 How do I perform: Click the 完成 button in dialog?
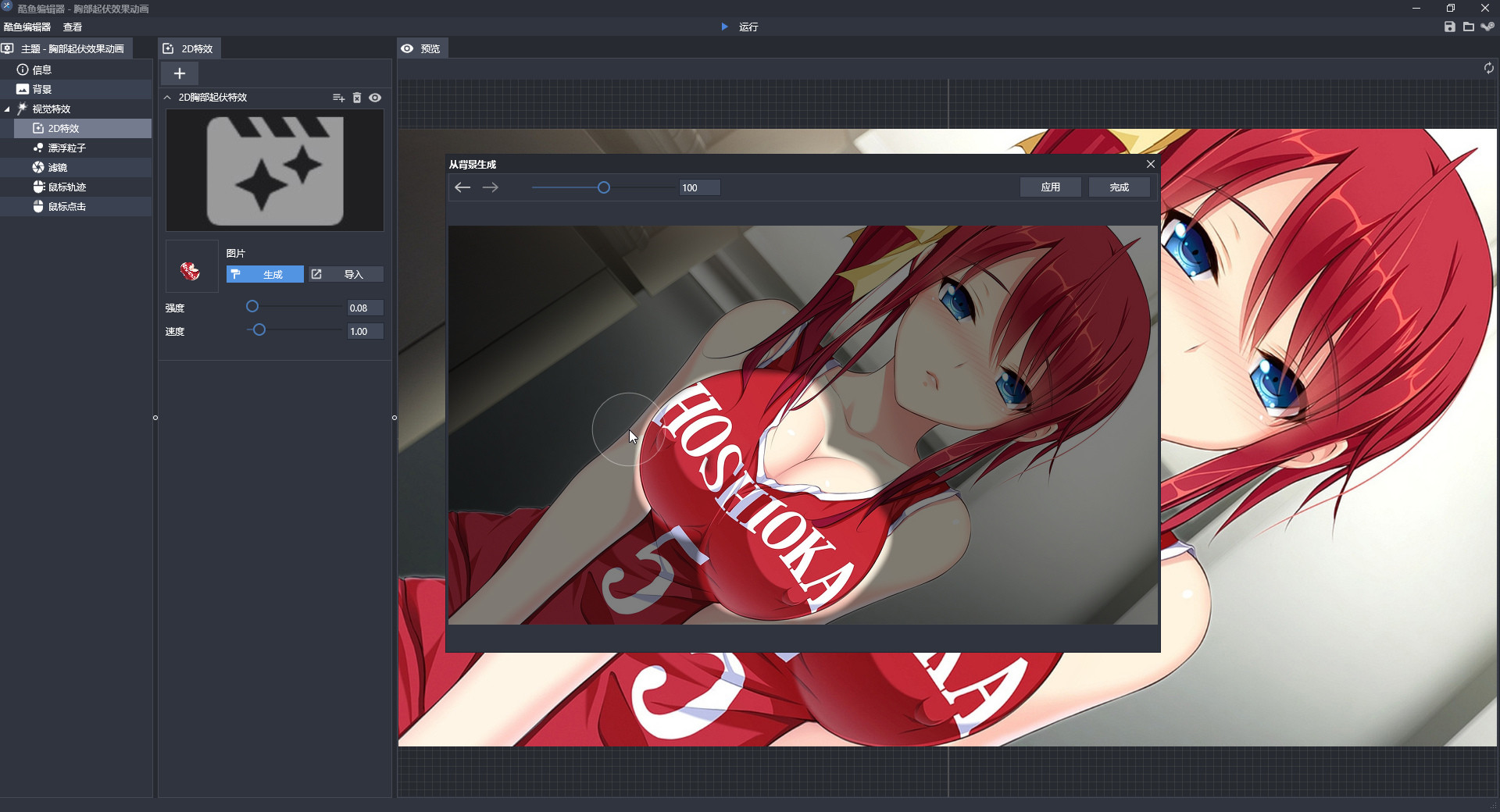coord(1120,187)
